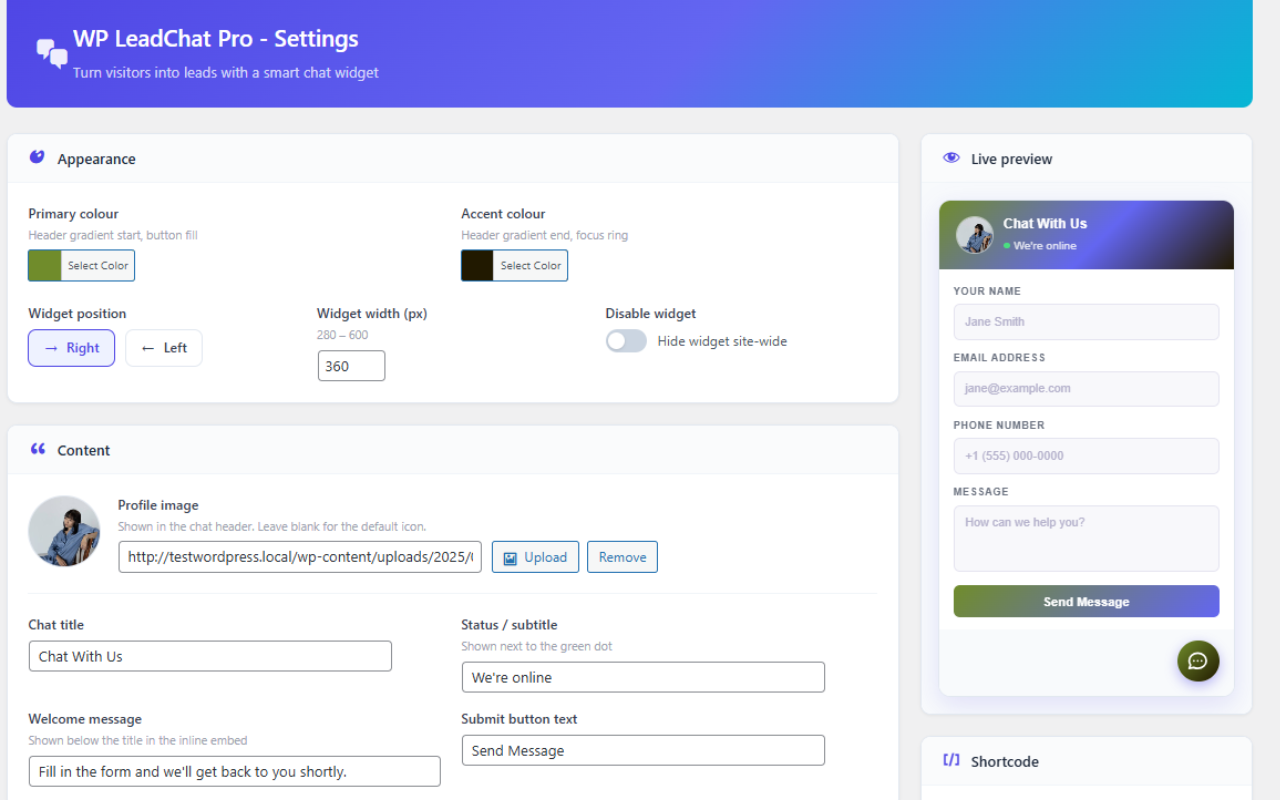Image resolution: width=1280 pixels, height=800 pixels.
Task: Click the Shortcode brackets icon
Action: [951, 760]
